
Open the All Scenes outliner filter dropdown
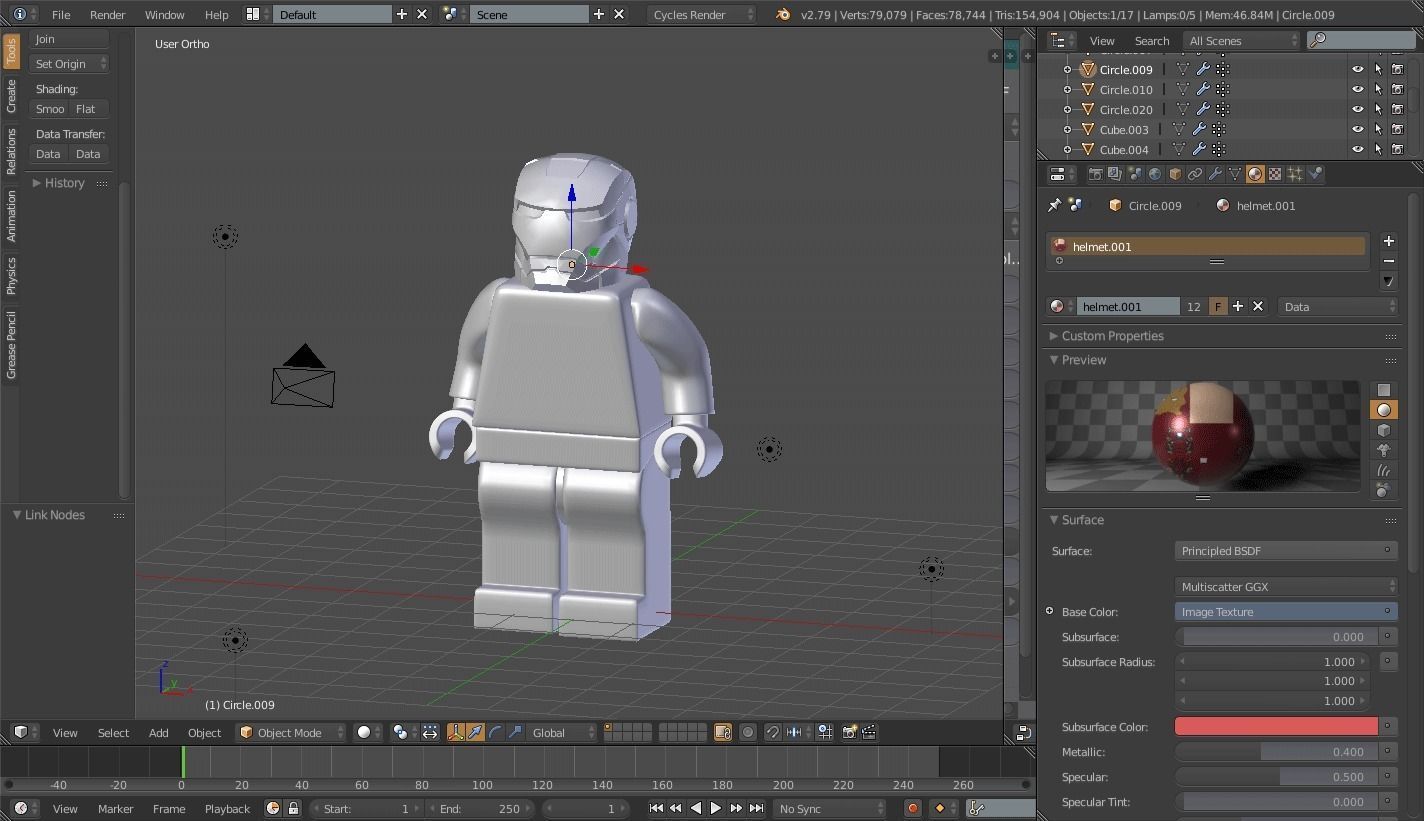pos(1240,41)
